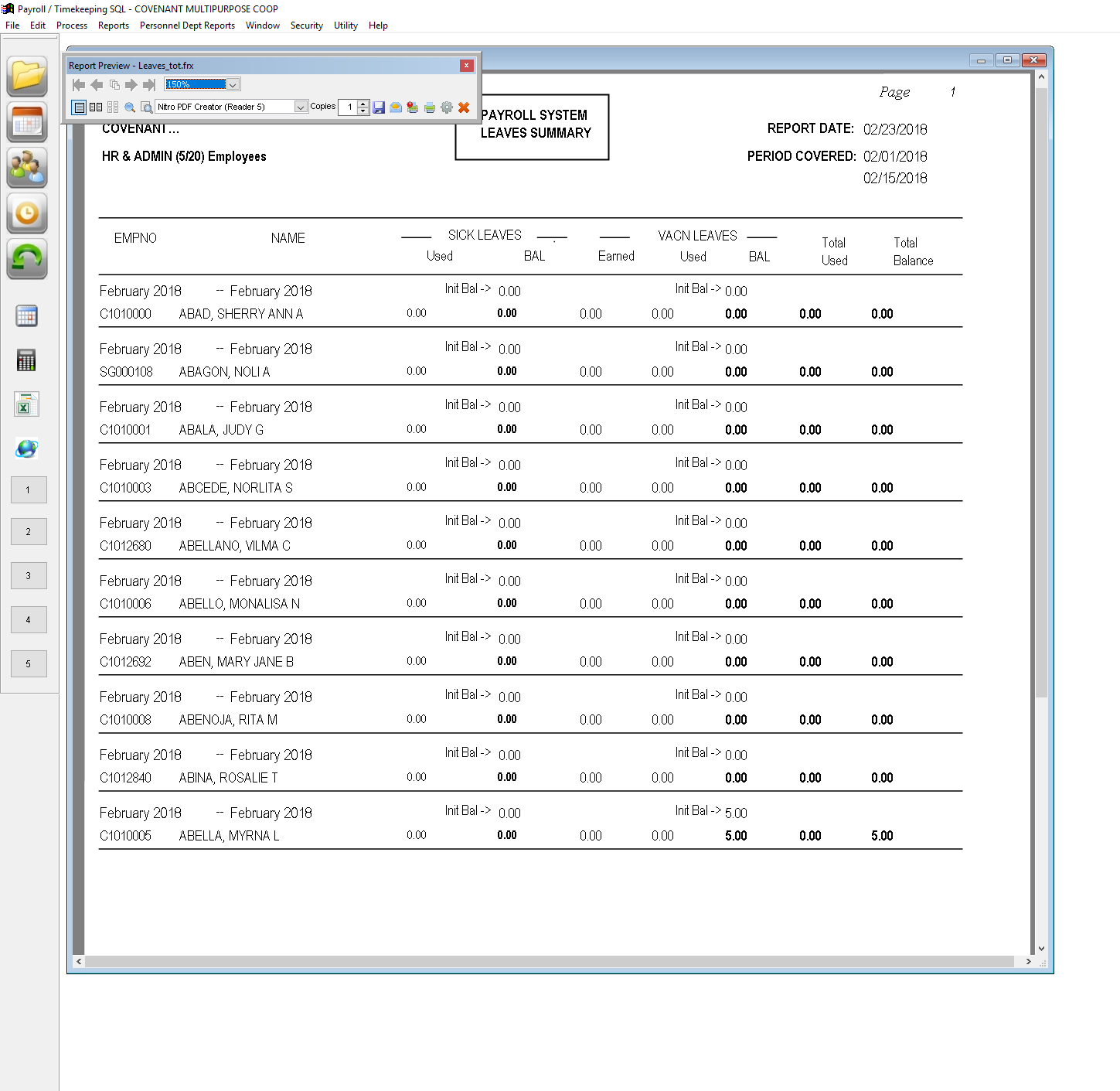Open go-to-page icon in Report Preview
1120x1091 pixels.
pos(114,84)
